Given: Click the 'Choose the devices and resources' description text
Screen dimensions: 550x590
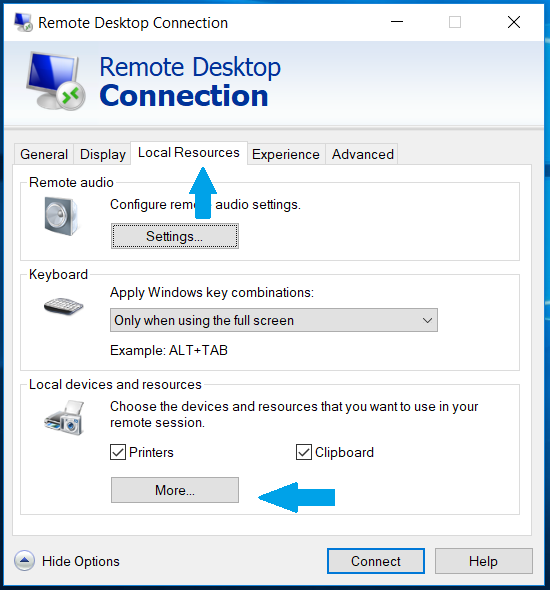Looking at the screenshot, I should click(294, 414).
